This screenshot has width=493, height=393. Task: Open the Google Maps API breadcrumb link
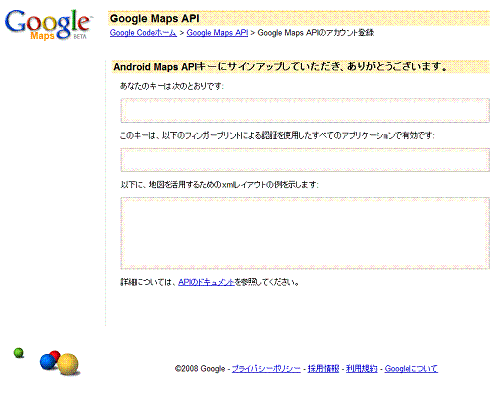pos(217,33)
